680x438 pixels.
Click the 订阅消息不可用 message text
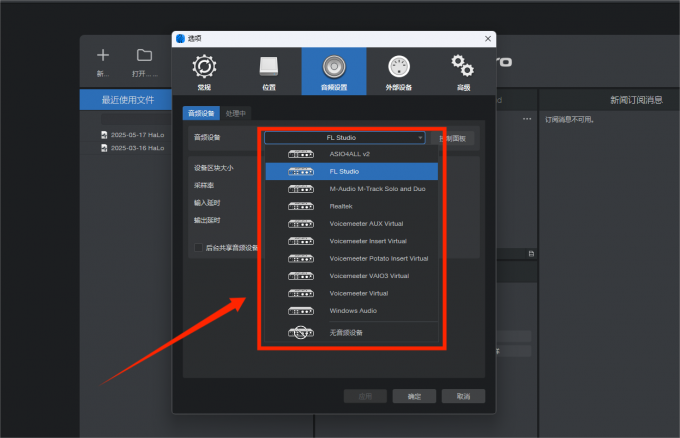[569, 120]
